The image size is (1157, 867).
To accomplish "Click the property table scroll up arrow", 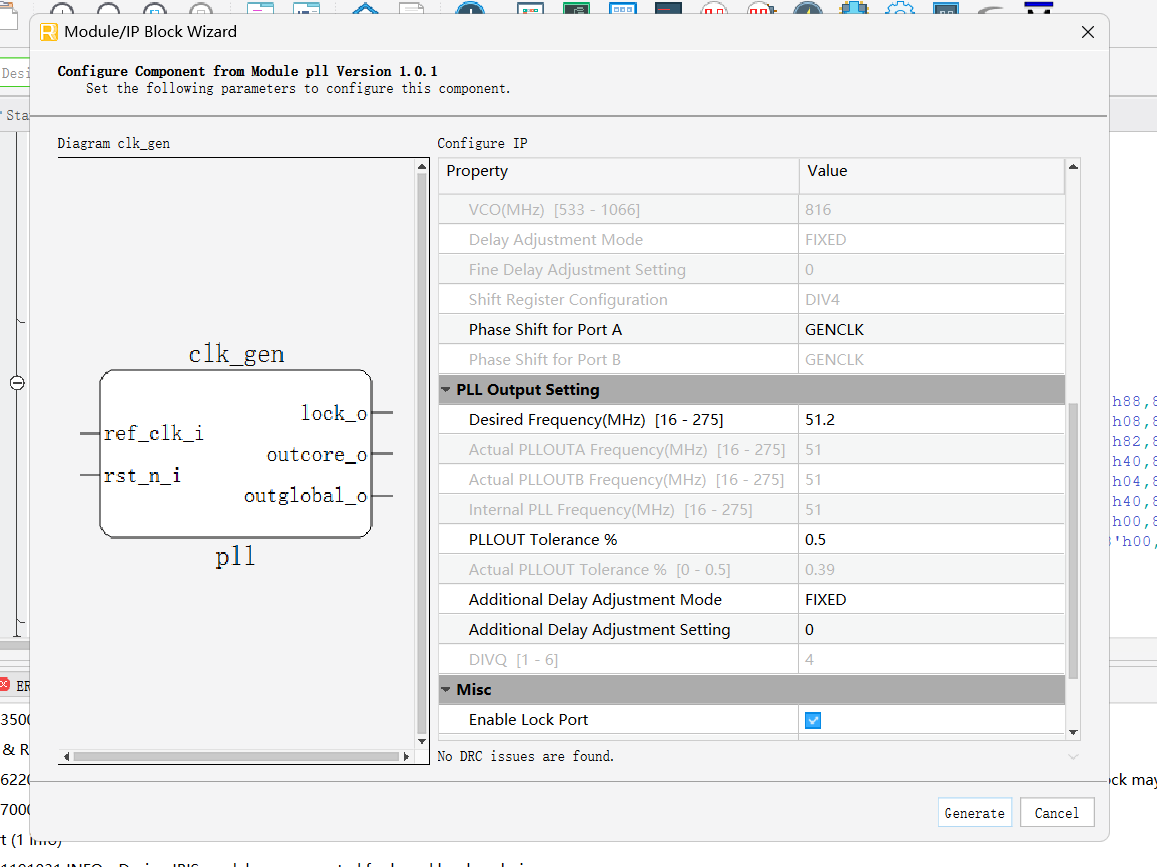I will [x=1073, y=167].
